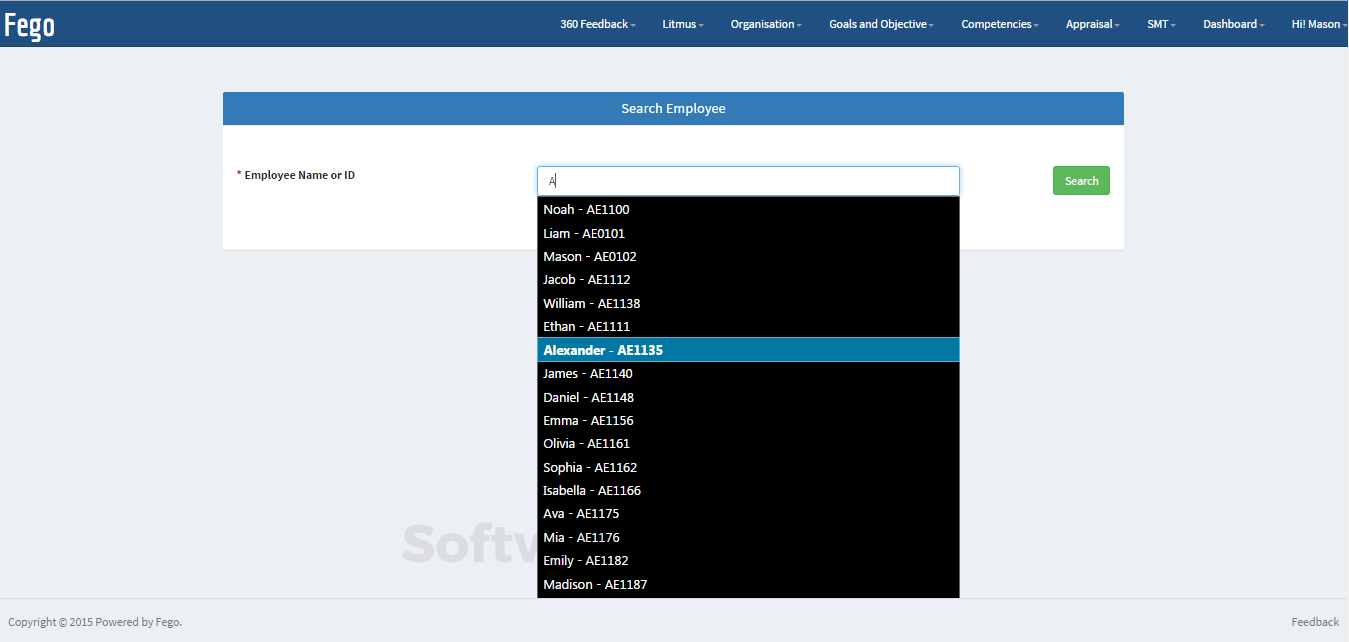Open the Goals and Objective dropdown

(880, 24)
